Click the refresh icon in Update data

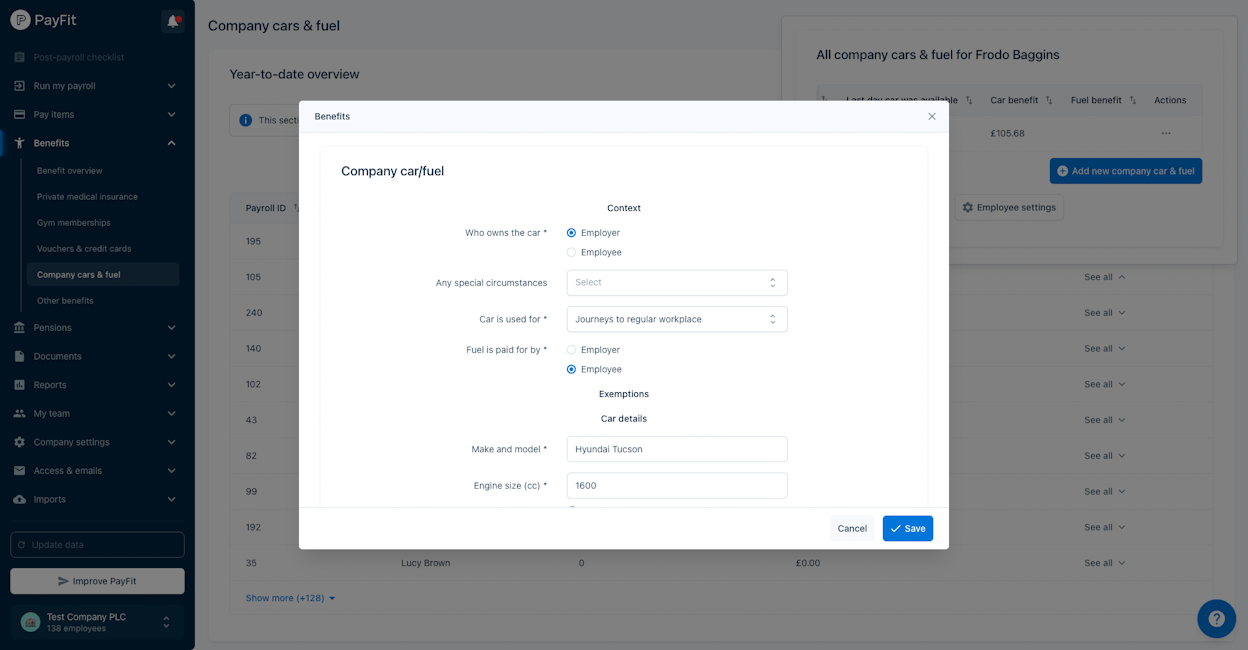coord(22,545)
